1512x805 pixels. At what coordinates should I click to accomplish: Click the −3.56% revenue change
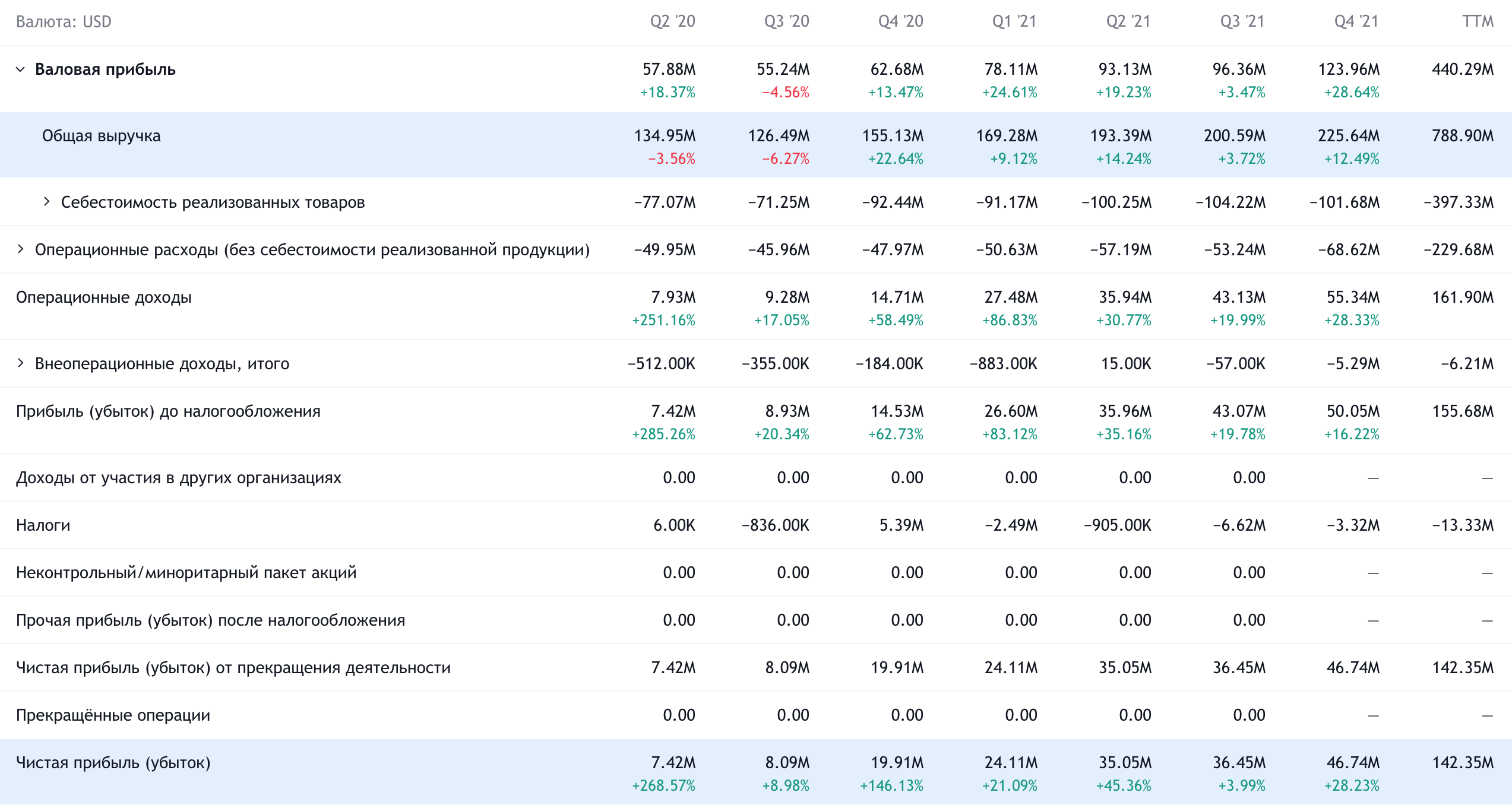[672, 159]
